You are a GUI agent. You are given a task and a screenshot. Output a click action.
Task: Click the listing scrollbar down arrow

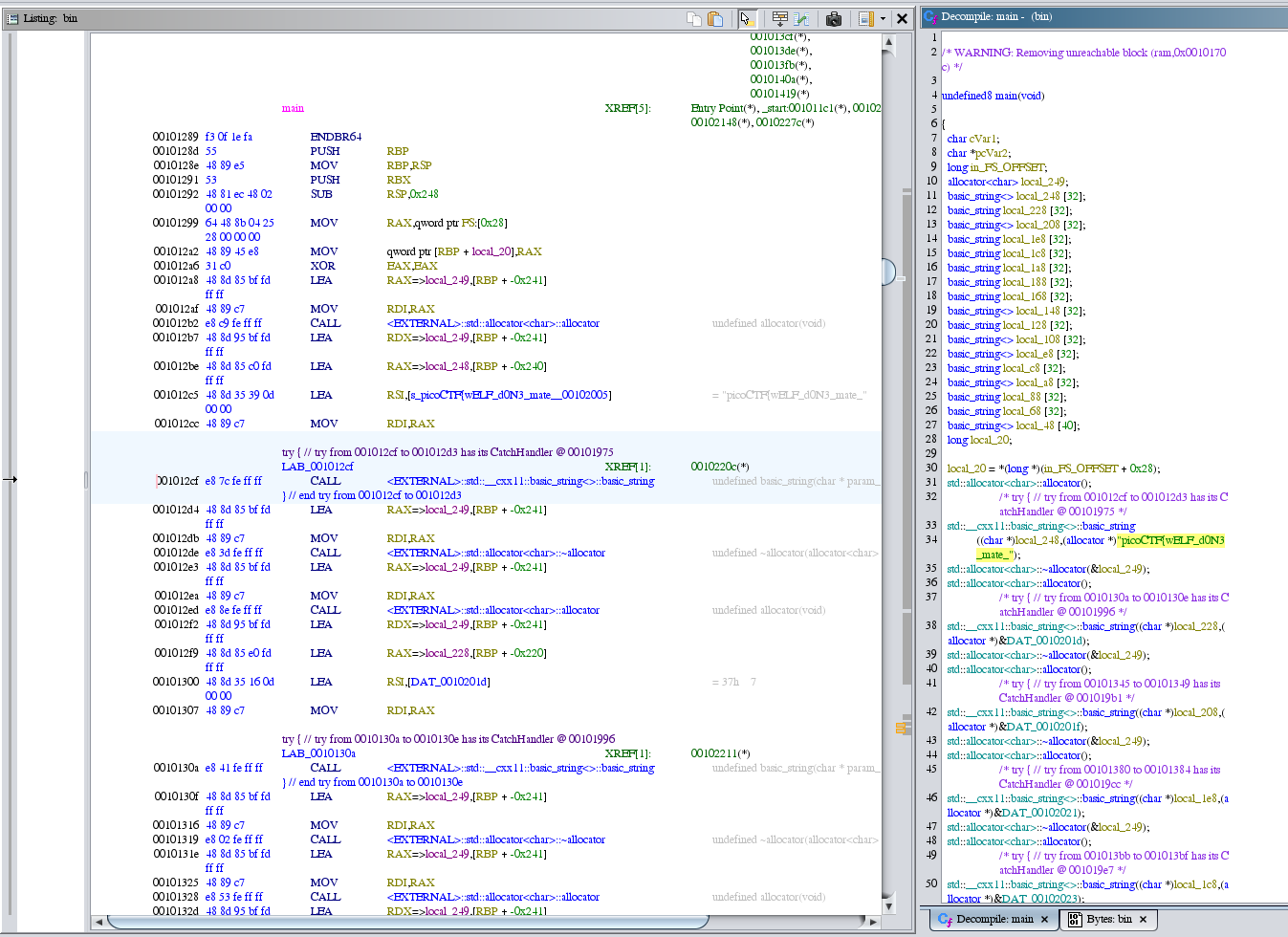click(889, 905)
